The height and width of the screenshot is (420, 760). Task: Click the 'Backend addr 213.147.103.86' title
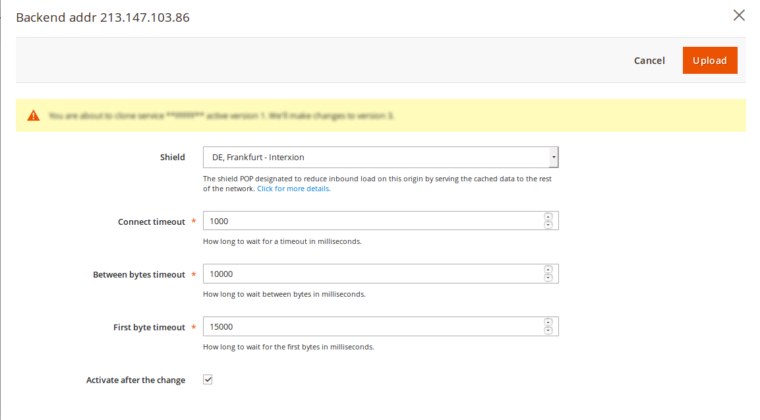(x=103, y=17)
